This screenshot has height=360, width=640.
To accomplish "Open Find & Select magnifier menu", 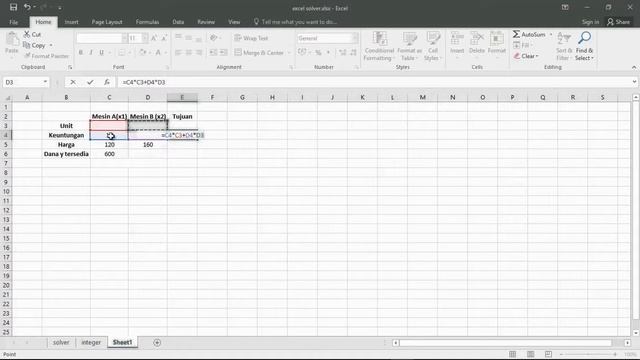I will pyautogui.click(x=584, y=46).
